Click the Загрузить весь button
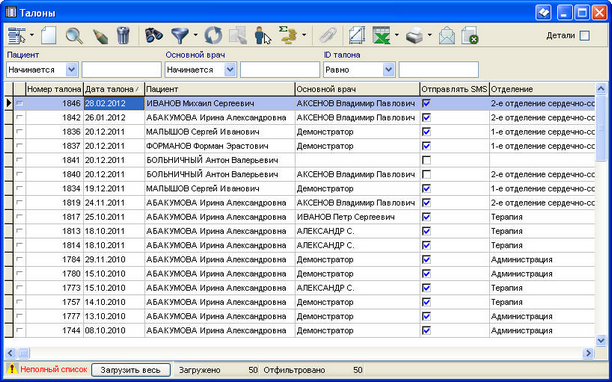 point(131,370)
